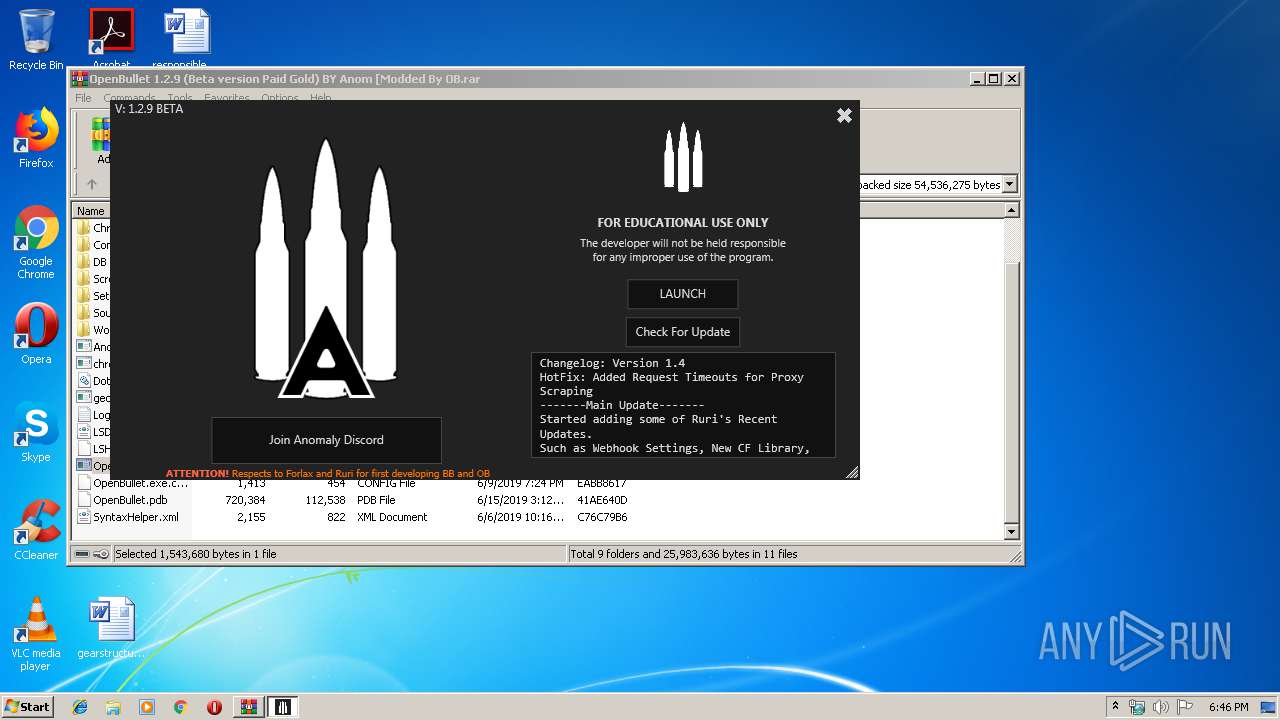Close the OpenBullet splash dialog with the X
Viewport: 1280px width, 720px height.
pyautogui.click(x=844, y=116)
